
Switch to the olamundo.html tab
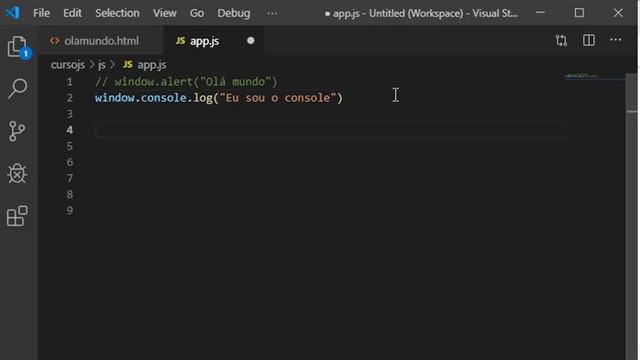pyautogui.click(x=101, y=41)
